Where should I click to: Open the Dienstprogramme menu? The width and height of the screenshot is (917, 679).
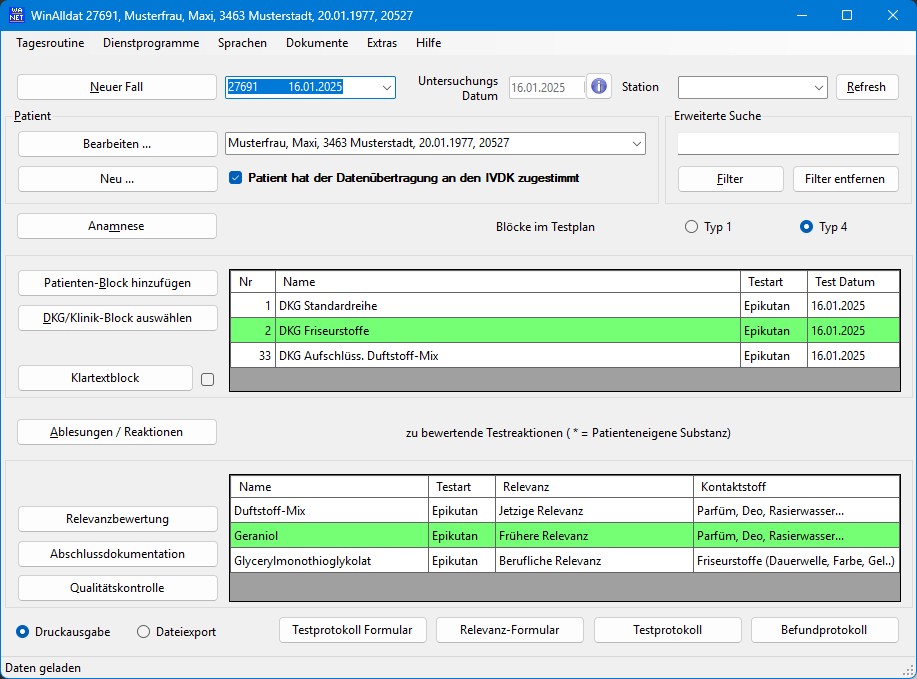pyautogui.click(x=151, y=43)
